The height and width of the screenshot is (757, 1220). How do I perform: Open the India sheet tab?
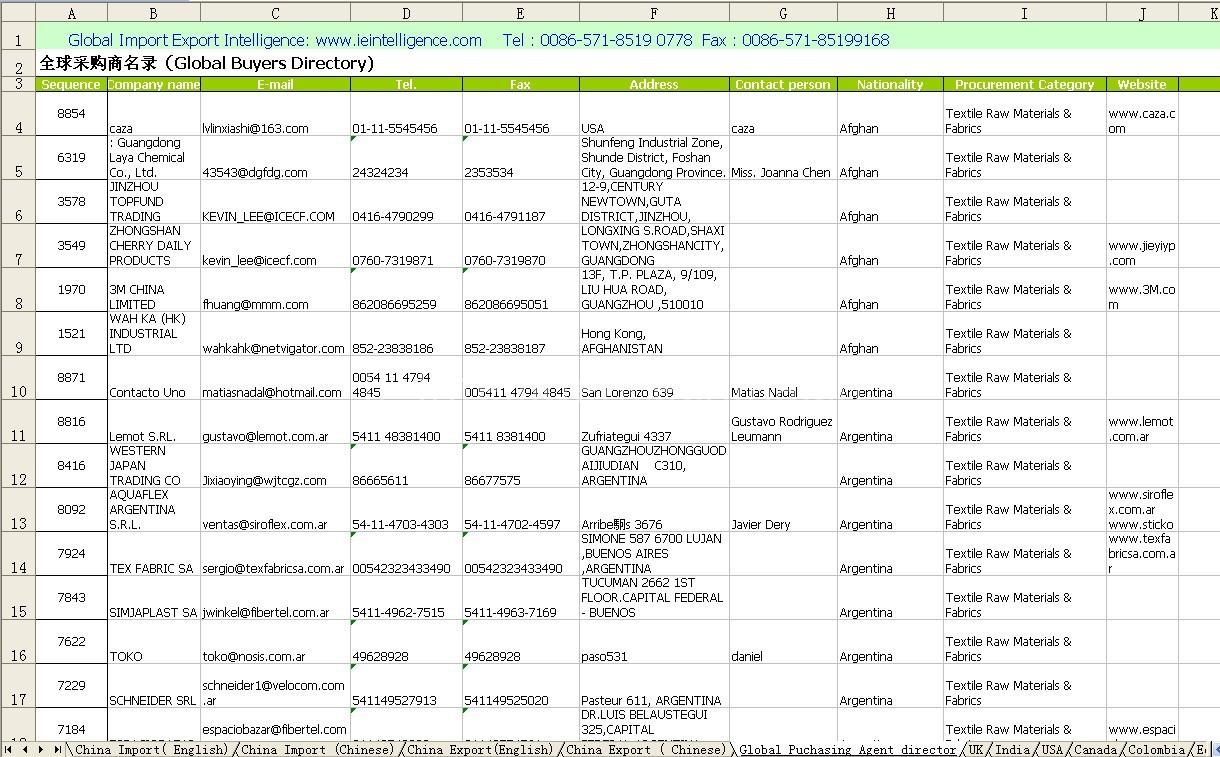1013,749
